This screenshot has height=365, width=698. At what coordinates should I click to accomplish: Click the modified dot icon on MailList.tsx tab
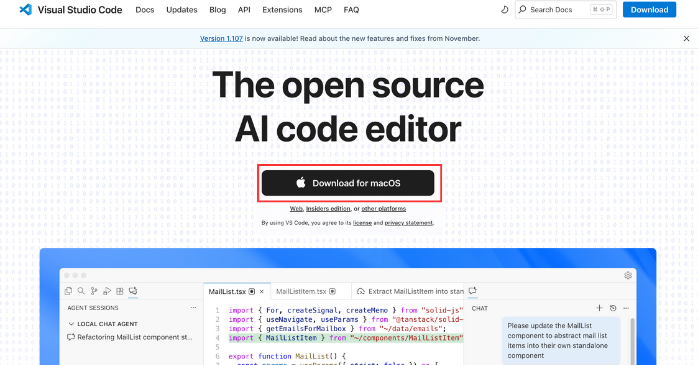point(252,292)
